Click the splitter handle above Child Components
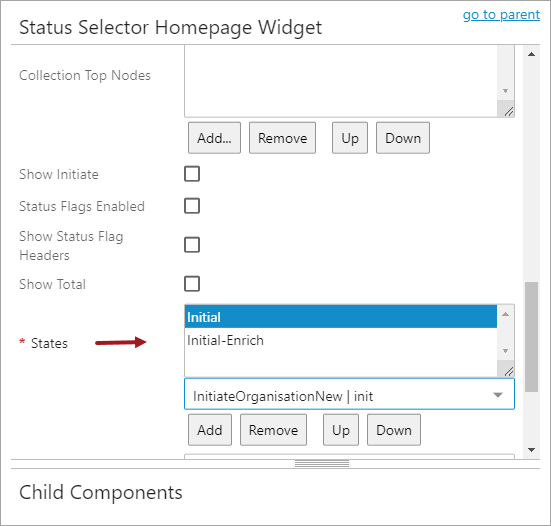Screen dimensions: 551x526 (x=322, y=463)
